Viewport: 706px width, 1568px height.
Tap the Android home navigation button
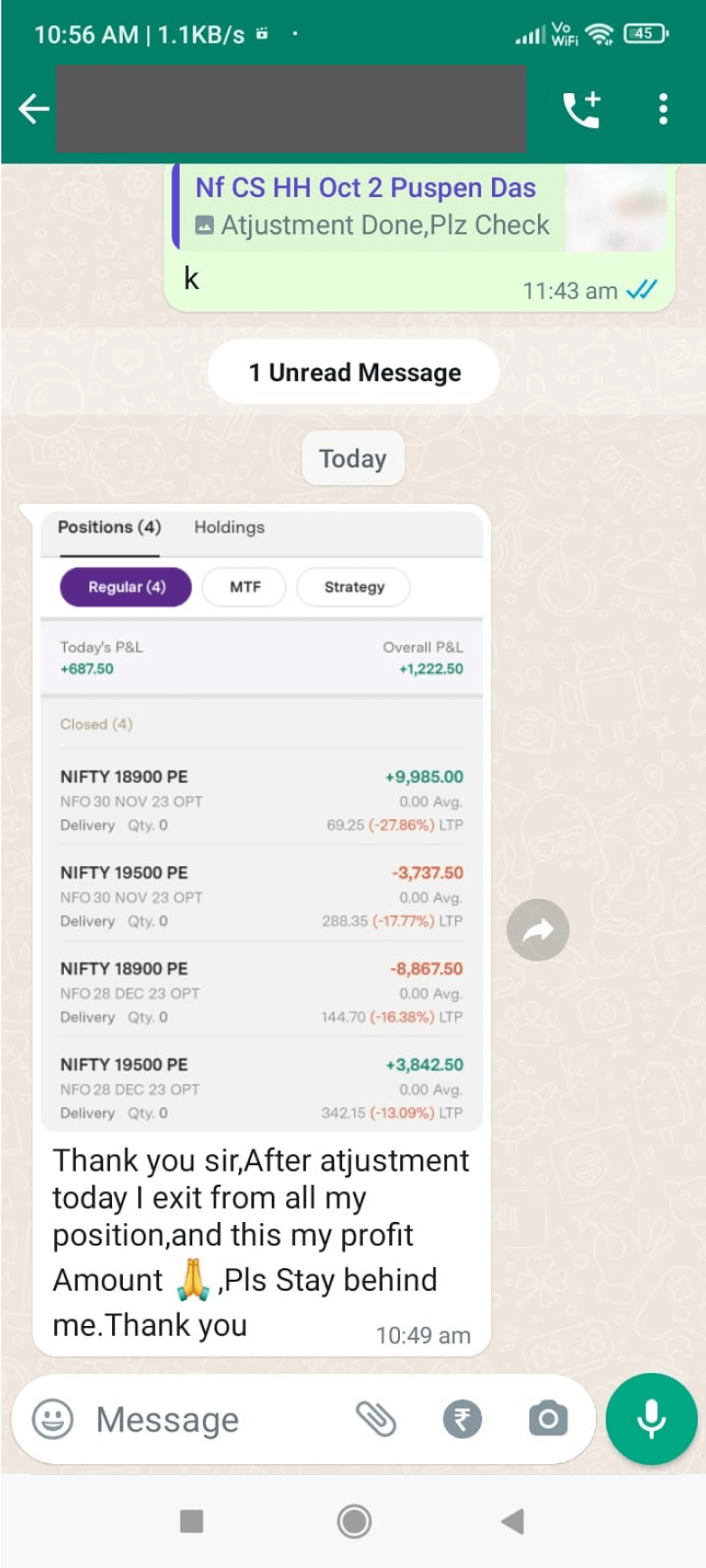[x=354, y=1521]
